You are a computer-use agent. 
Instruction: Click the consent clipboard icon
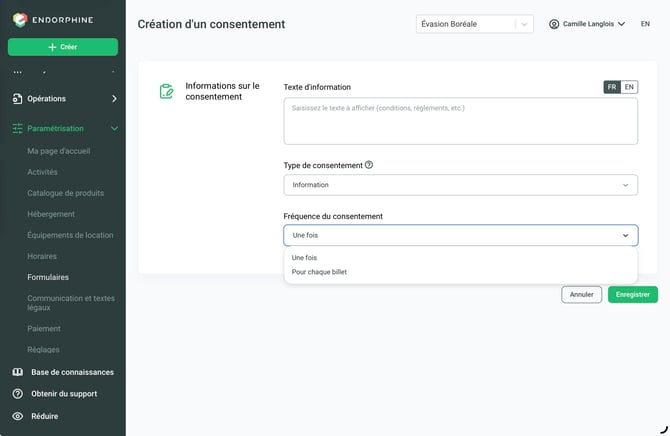[166, 91]
